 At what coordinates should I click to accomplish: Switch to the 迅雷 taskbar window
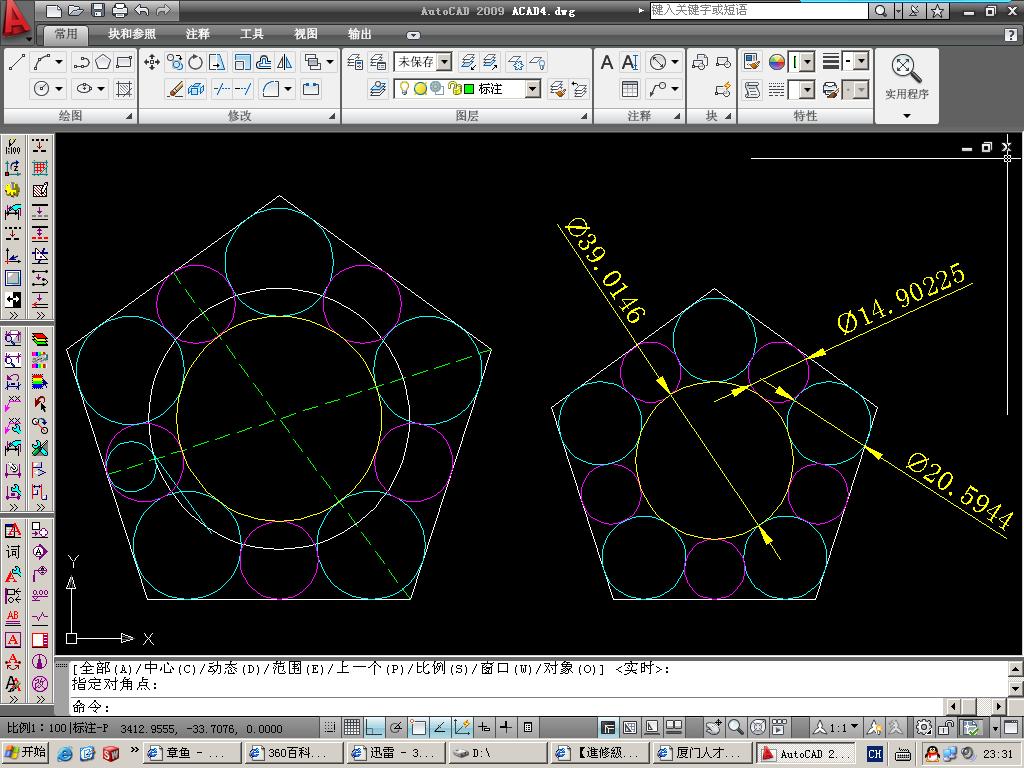(395, 754)
